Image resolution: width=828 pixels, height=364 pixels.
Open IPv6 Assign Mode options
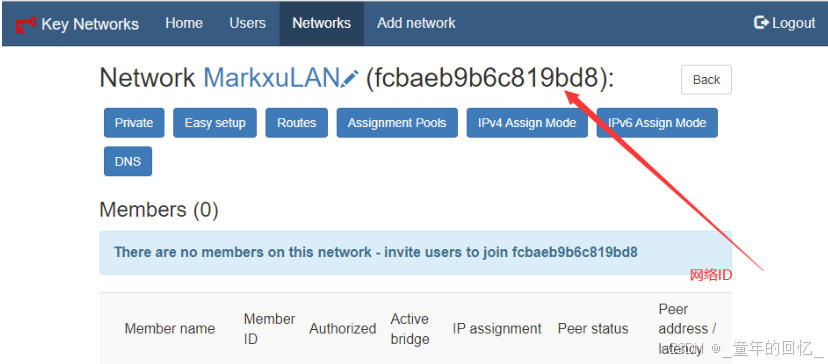tap(657, 123)
